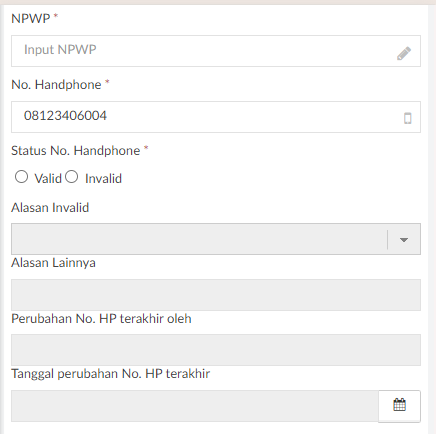Viewport: 436px width, 434px height.
Task: Click the Alasan Lainnya text box
Action: pyautogui.click(x=216, y=295)
